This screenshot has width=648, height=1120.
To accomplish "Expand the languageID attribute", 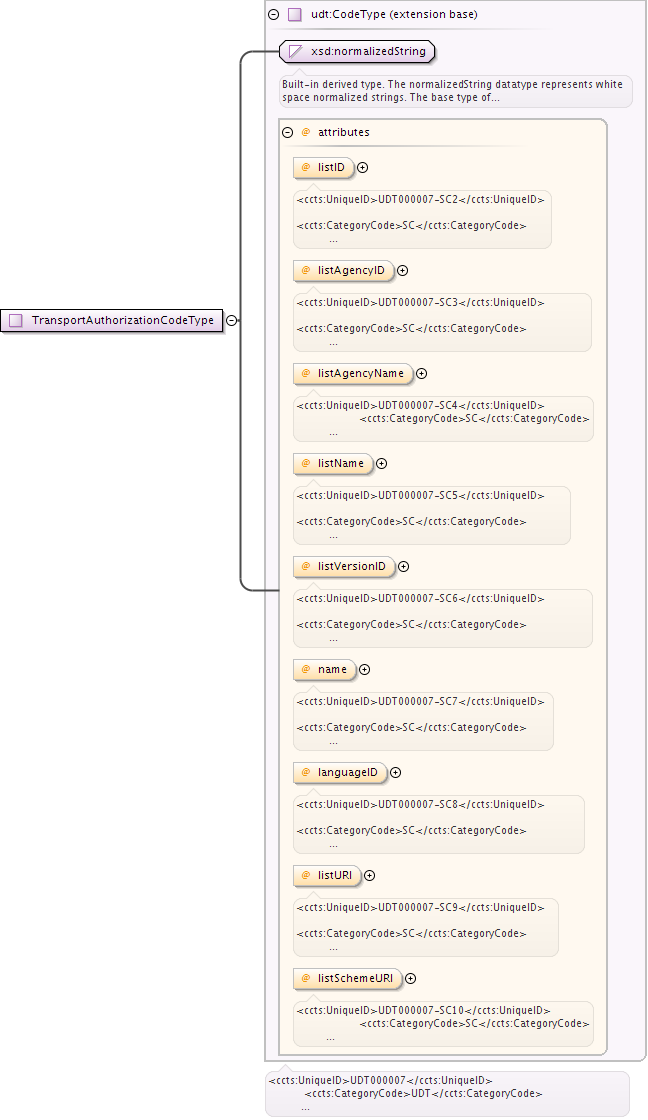I will [396, 773].
